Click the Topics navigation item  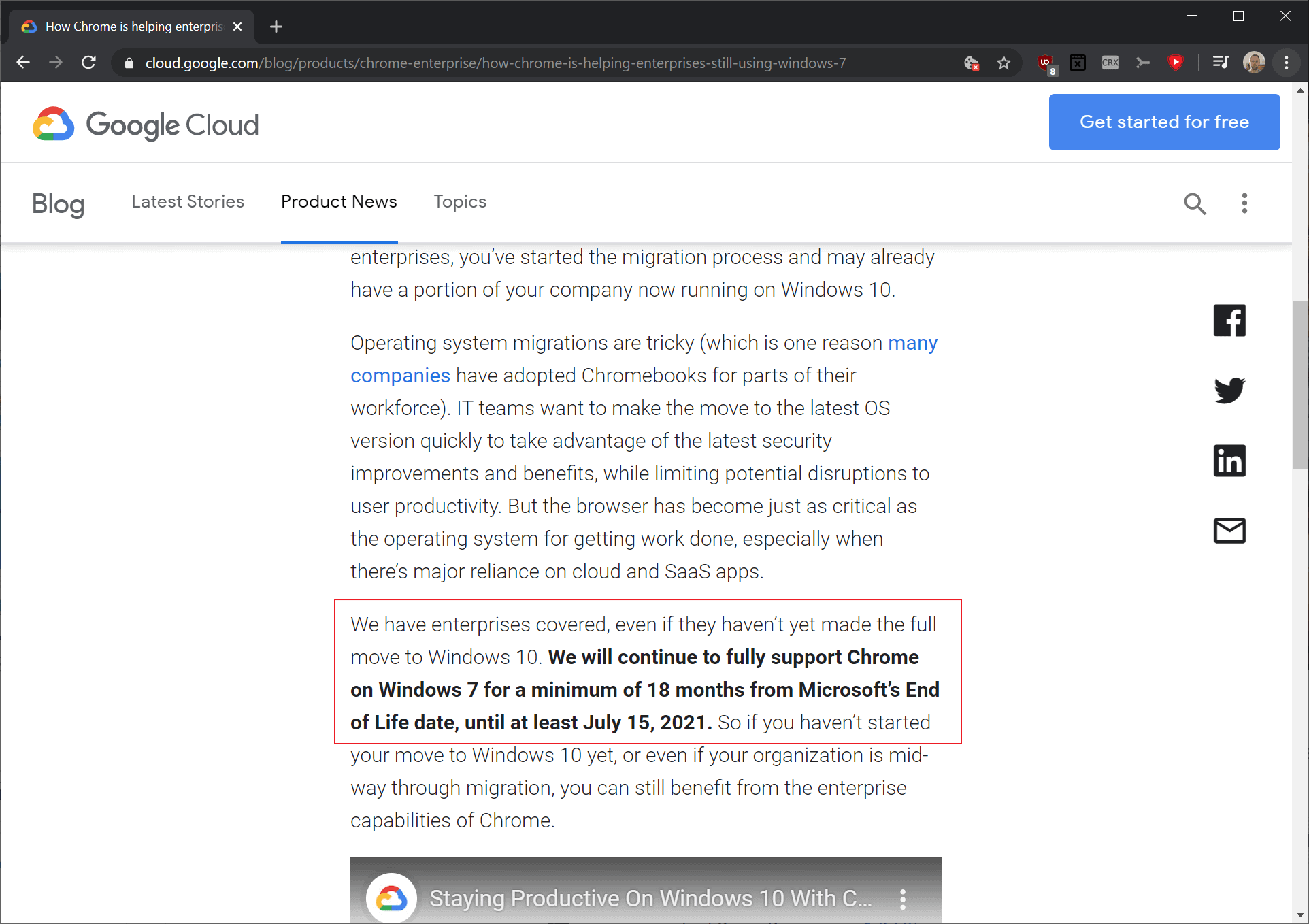[x=460, y=202]
